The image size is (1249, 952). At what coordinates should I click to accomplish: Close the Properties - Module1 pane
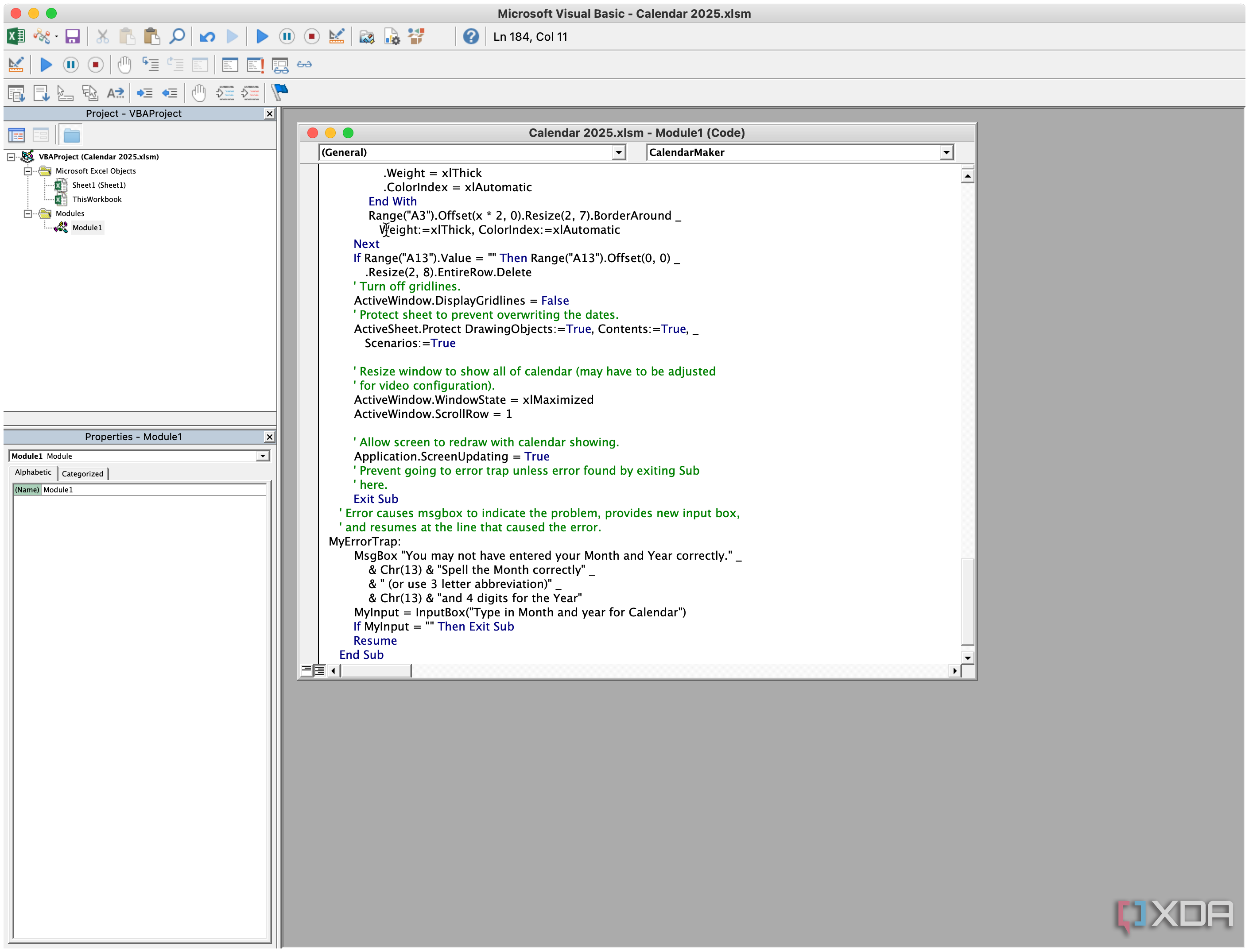coord(270,437)
